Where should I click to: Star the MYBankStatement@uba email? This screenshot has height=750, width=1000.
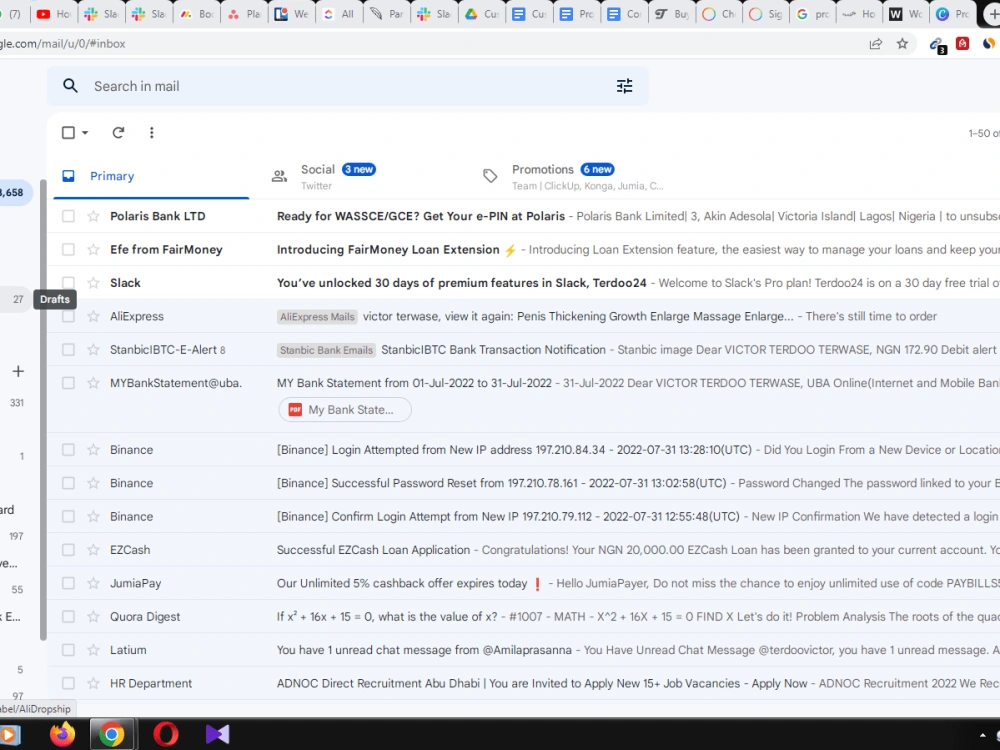(x=93, y=383)
